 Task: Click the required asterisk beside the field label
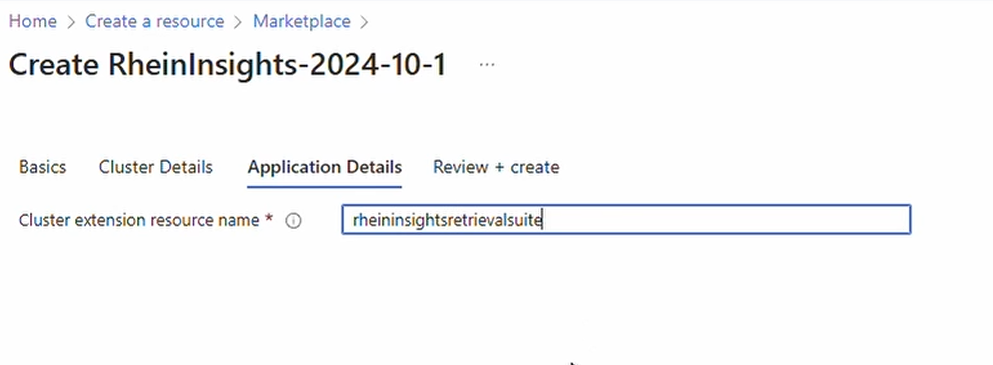(x=269, y=219)
